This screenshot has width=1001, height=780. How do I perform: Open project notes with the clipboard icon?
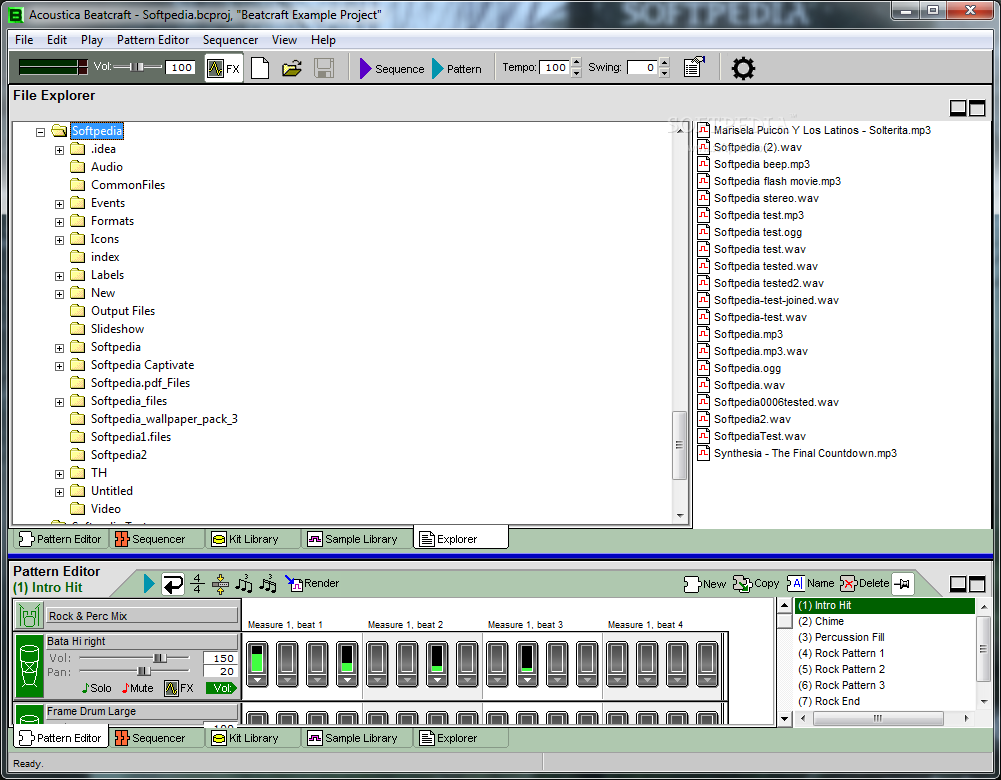(x=694, y=67)
